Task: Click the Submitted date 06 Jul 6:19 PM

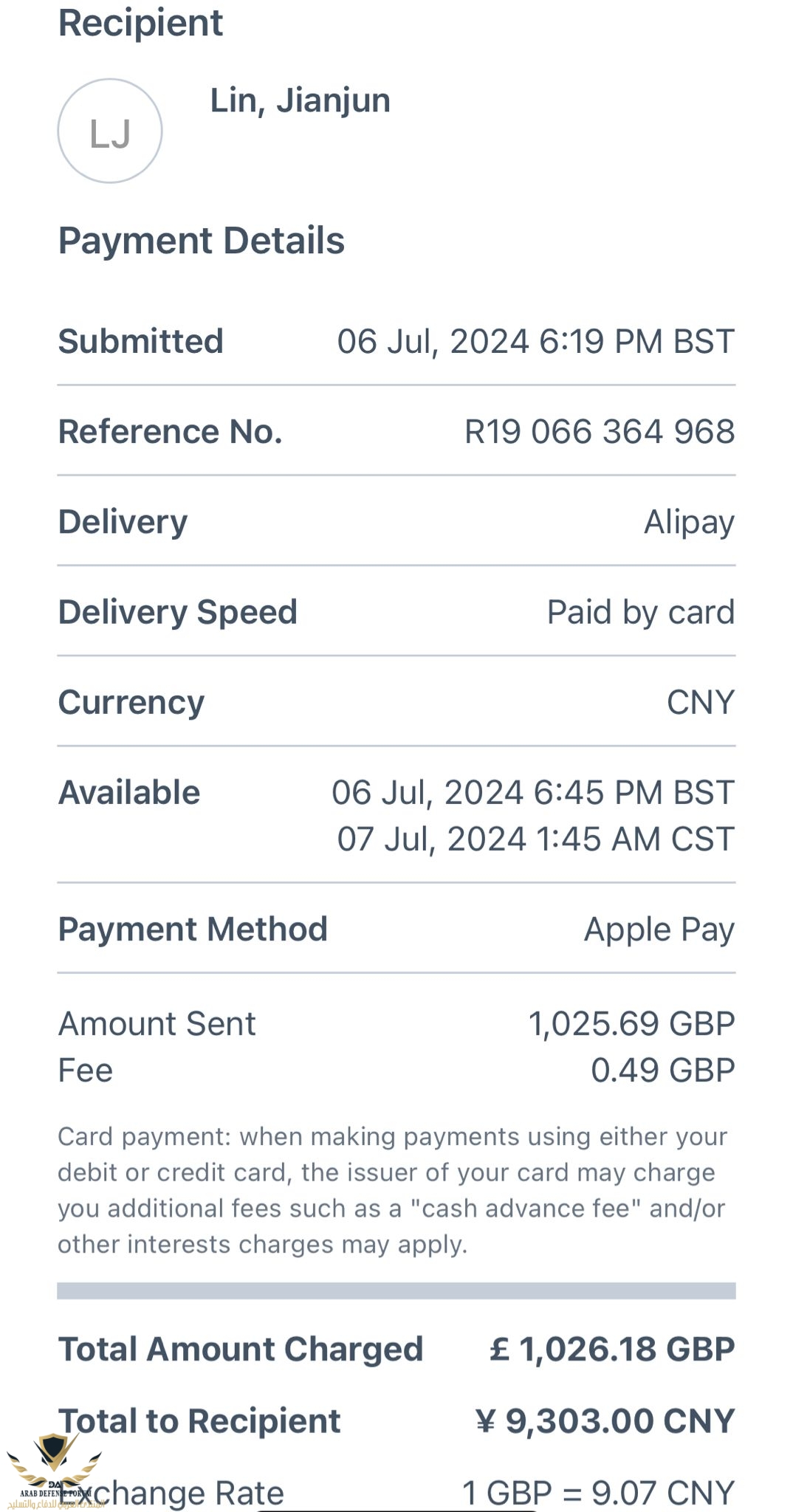Action: 535,342
